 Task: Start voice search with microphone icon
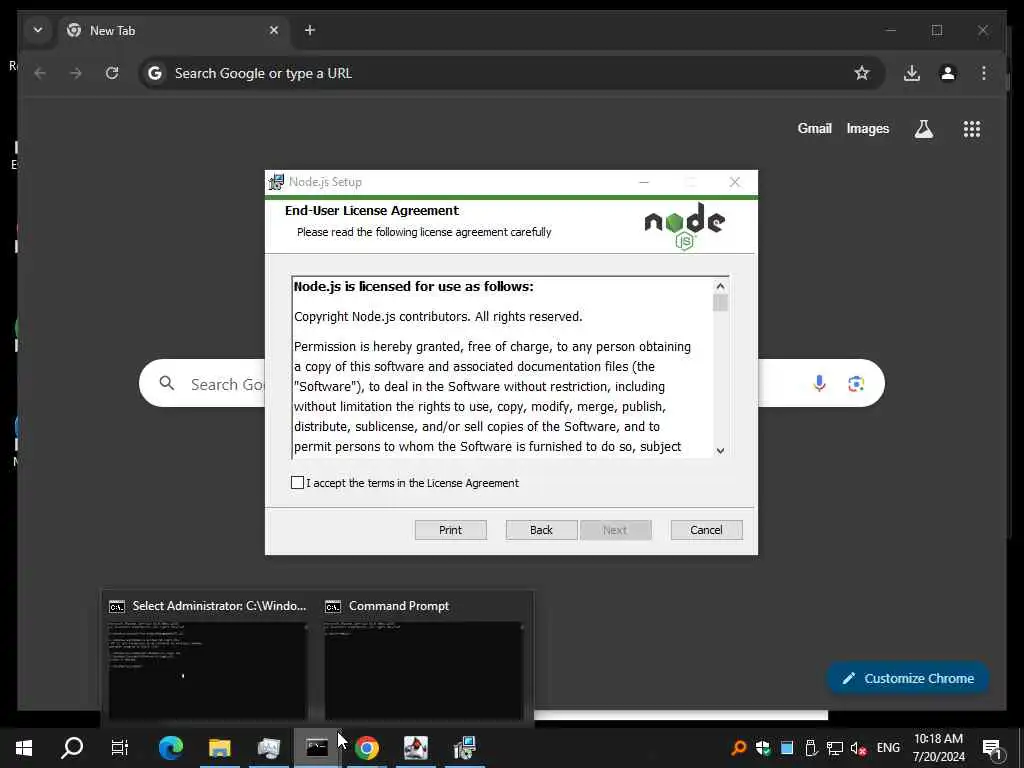tap(820, 383)
